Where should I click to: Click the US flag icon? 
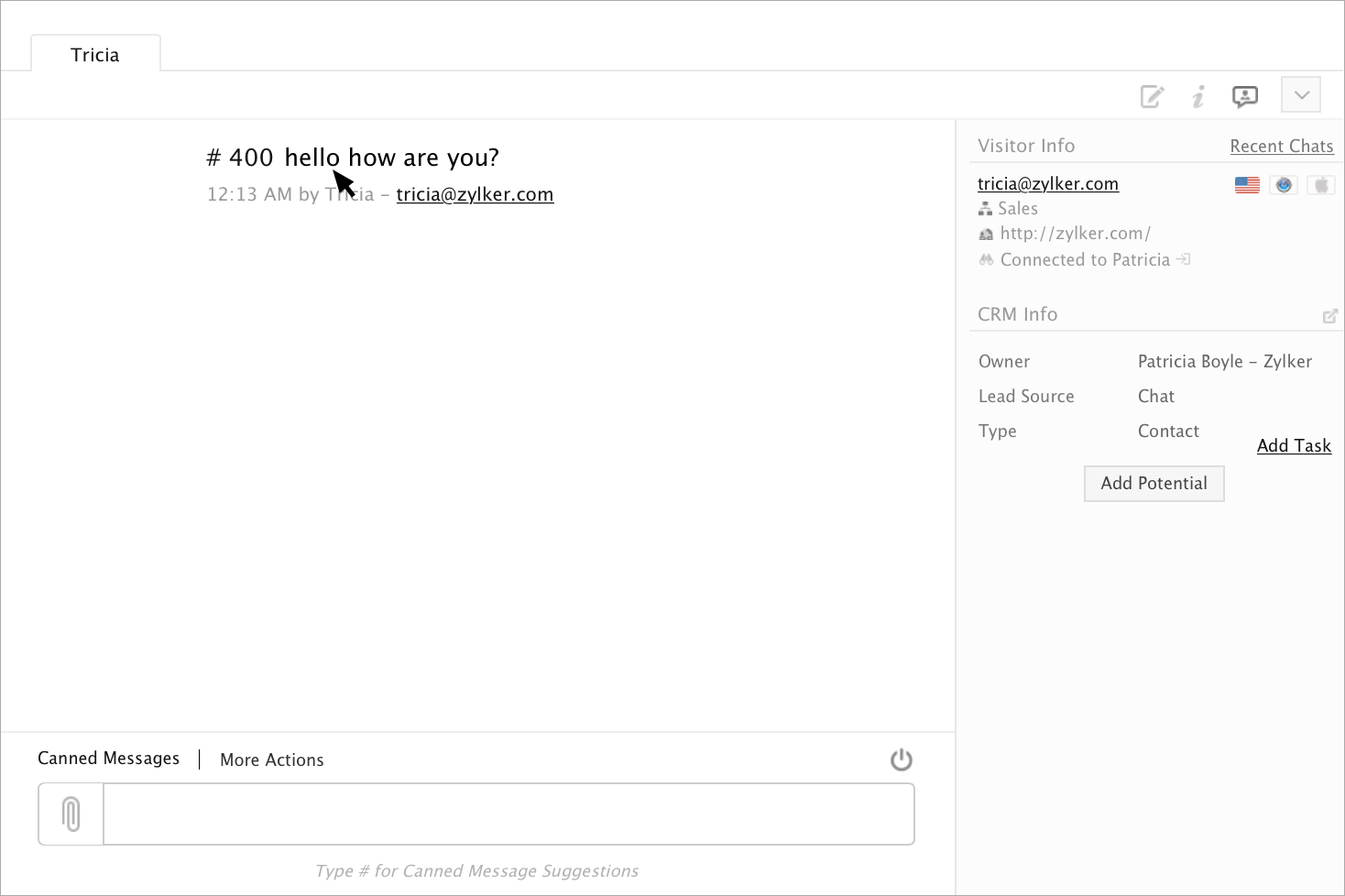(1247, 185)
